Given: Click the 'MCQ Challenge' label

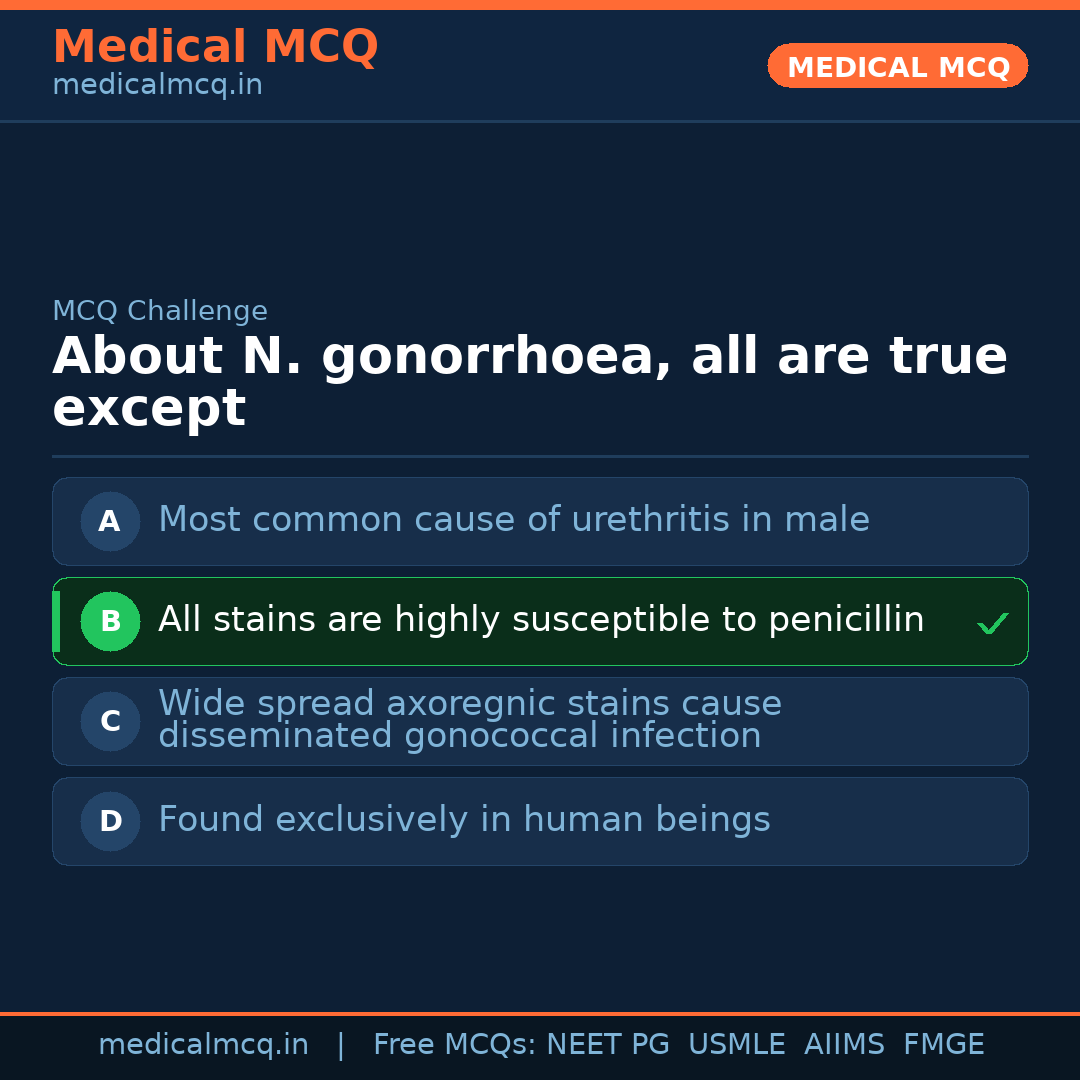Looking at the screenshot, I should point(160,311).
